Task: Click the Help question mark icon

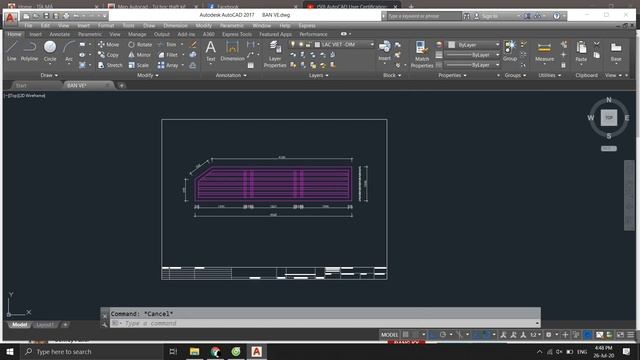Action: click(556, 16)
